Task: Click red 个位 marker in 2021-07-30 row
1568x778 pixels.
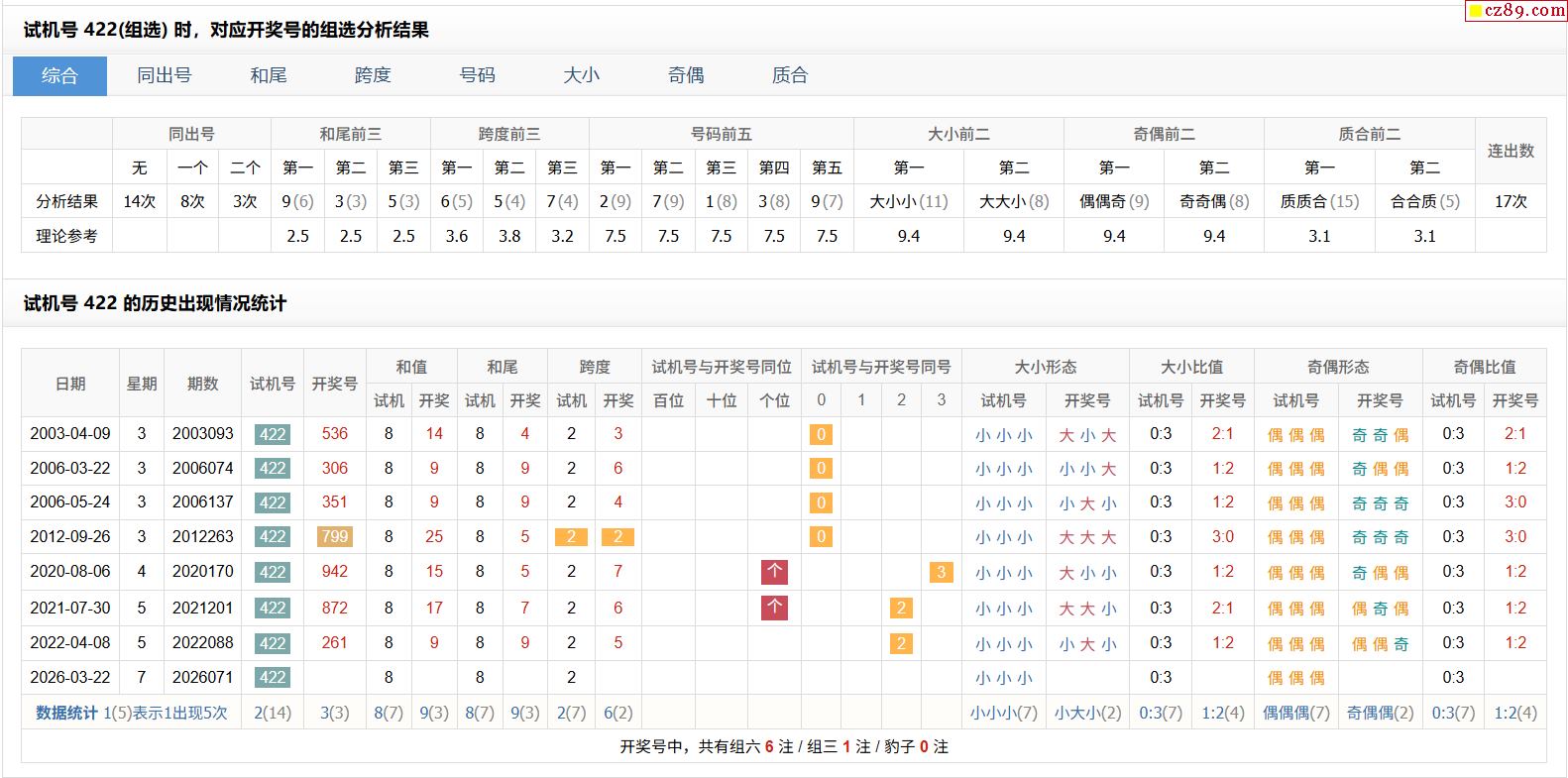Action: tap(774, 608)
